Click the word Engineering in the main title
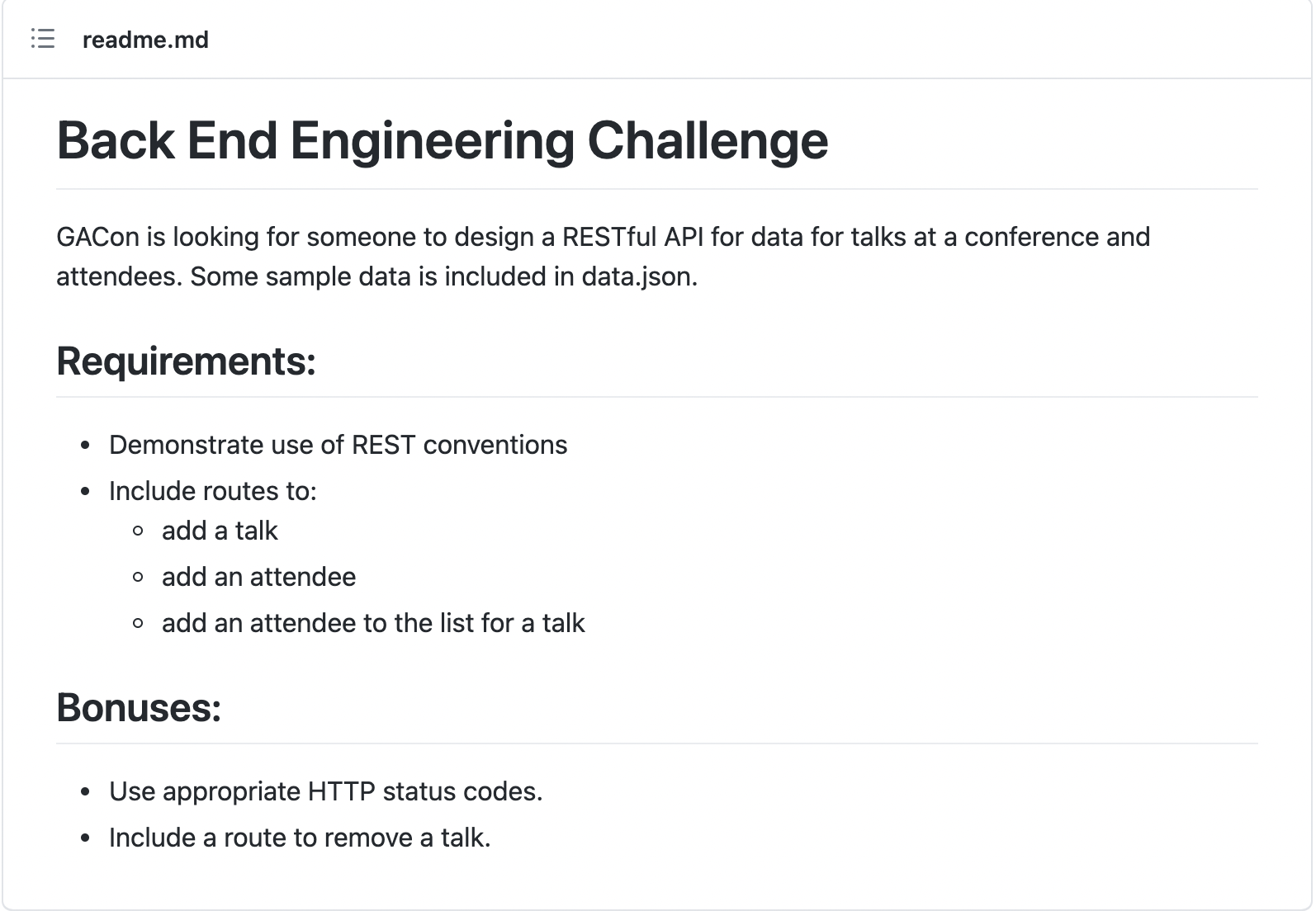This screenshot has height=911, width=1316. [x=432, y=140]
